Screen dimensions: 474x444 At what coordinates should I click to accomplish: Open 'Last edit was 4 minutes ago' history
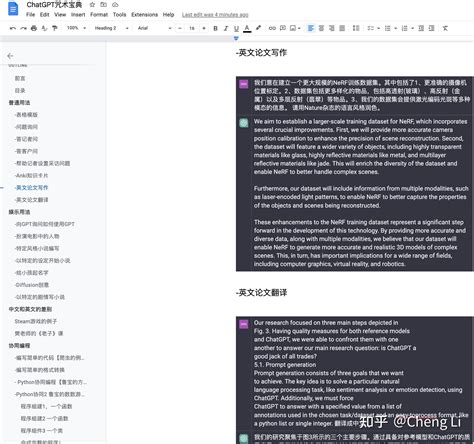click(x=215, y=15)
